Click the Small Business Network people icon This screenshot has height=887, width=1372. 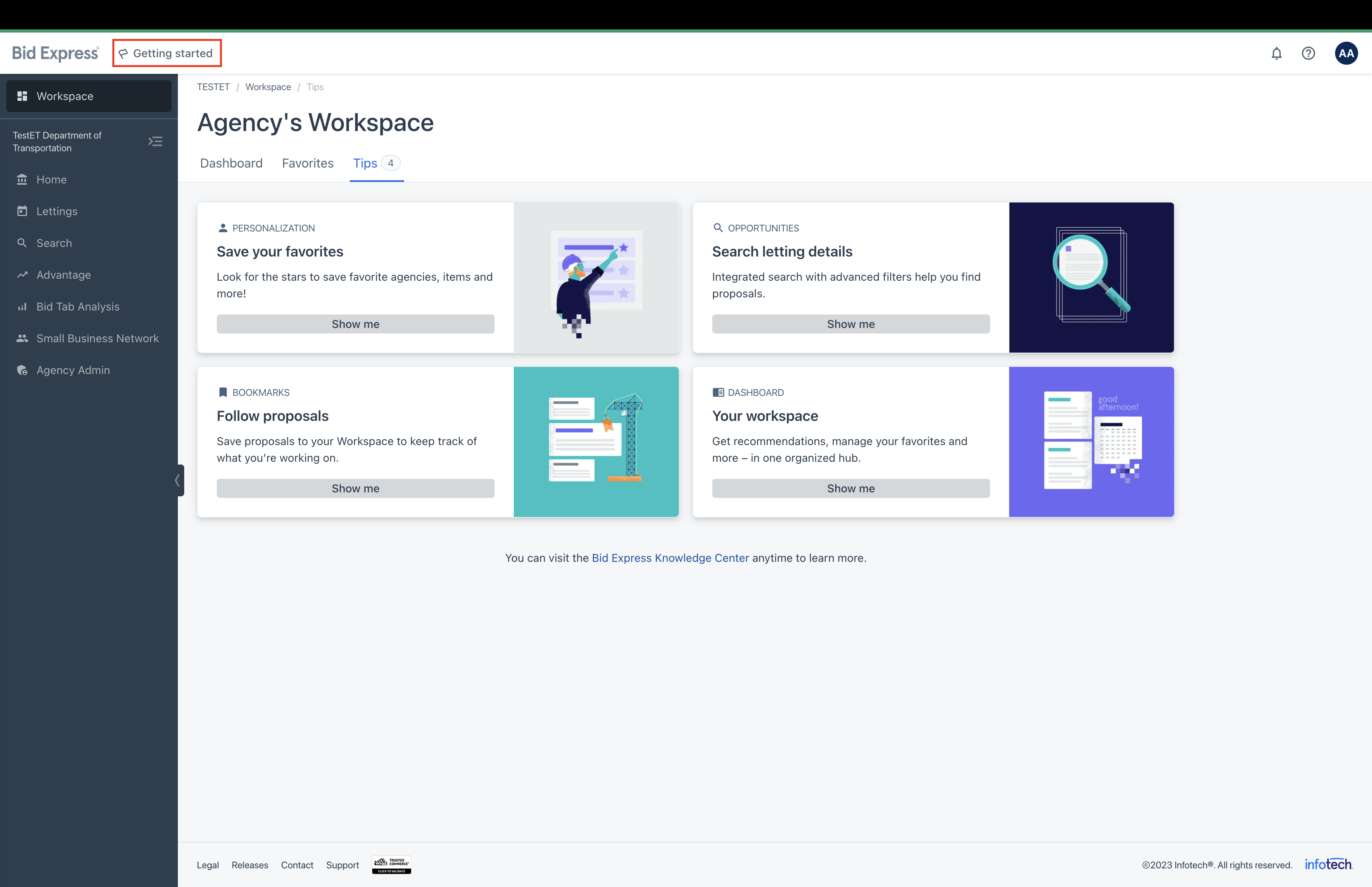click(x=23, y=338)
